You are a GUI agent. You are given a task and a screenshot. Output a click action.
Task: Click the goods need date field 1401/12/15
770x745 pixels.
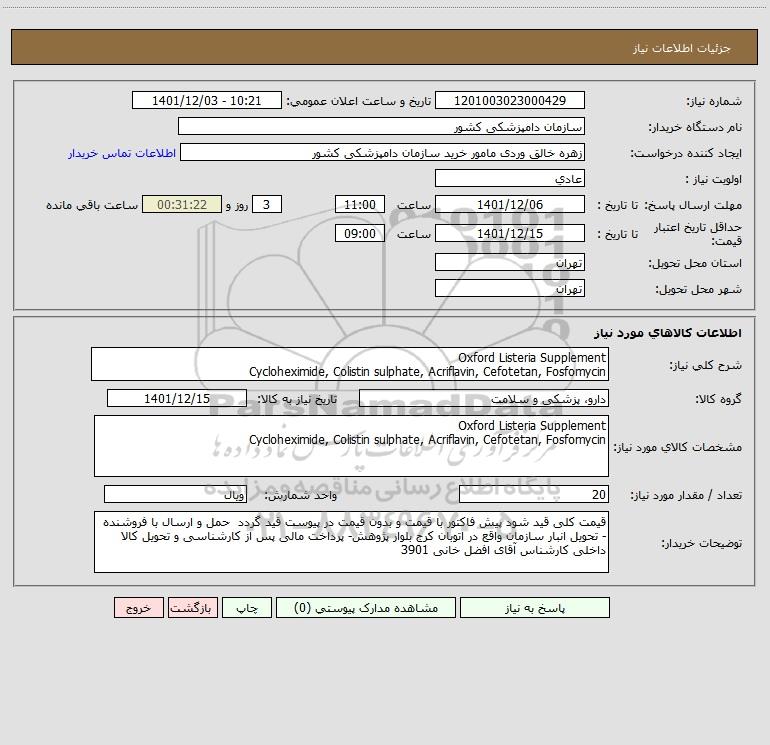pyautogui.click(x=177, y=399)
